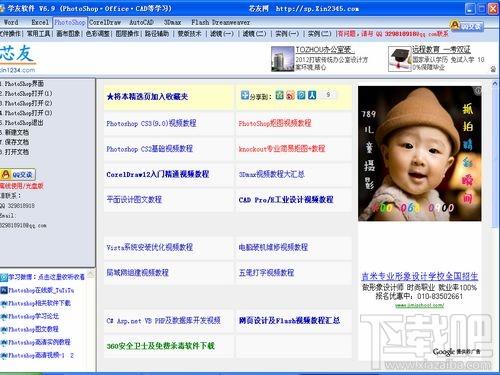Open the 路径辅助 submenu

157,34
